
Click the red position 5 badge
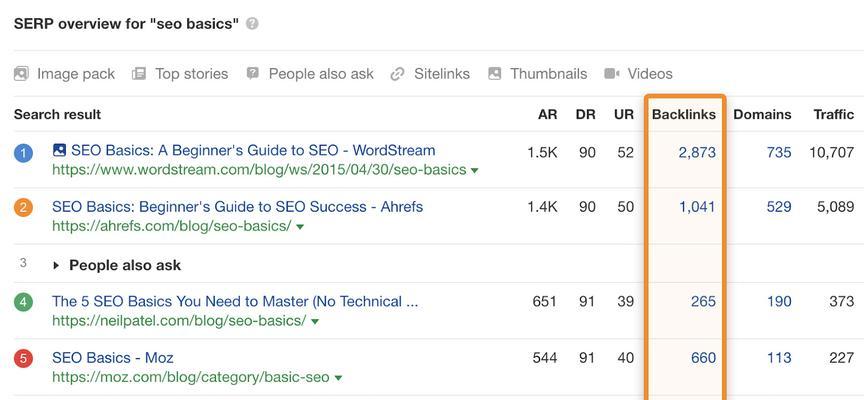23,359
